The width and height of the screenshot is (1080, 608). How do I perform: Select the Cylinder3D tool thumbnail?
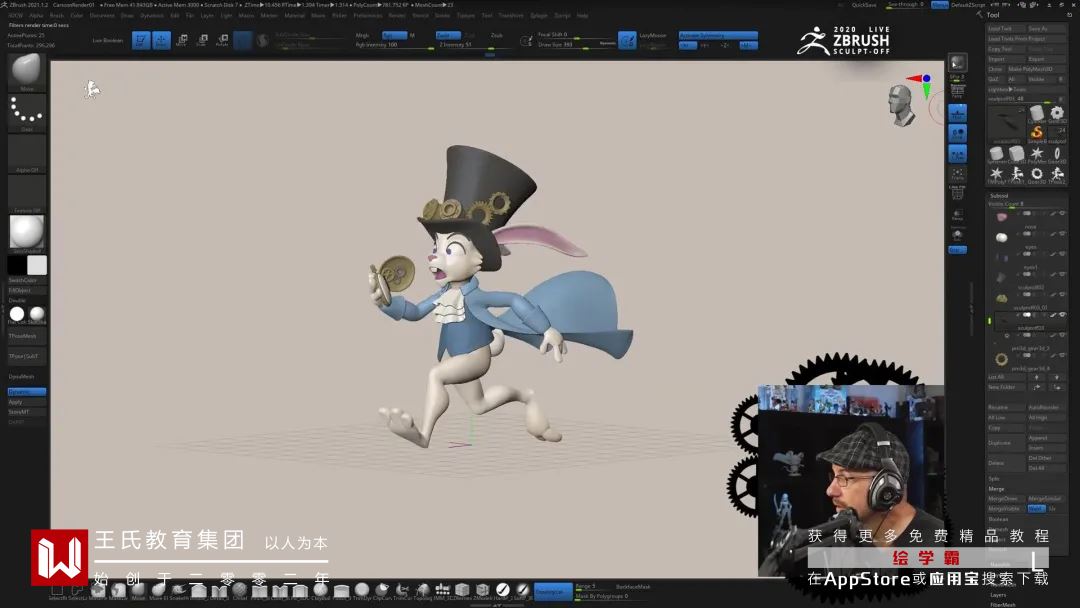(x=1037, y=113)
